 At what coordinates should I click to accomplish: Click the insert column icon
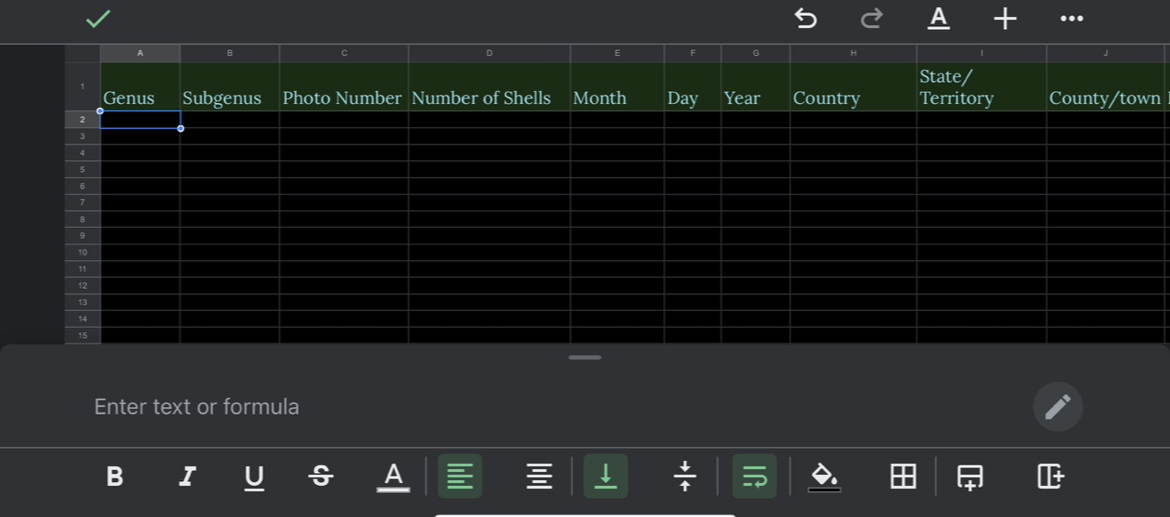pyautogui.click(x=1050, y=477)
